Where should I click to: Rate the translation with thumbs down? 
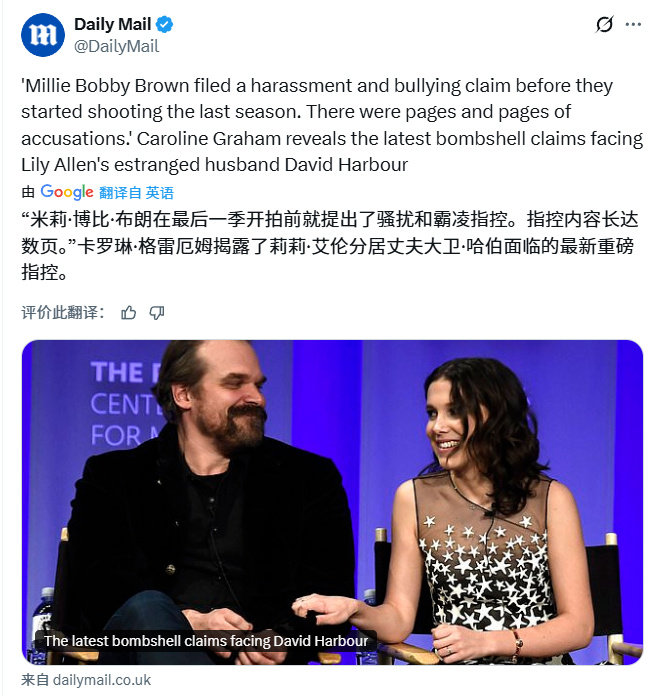(x=157, y=313)
